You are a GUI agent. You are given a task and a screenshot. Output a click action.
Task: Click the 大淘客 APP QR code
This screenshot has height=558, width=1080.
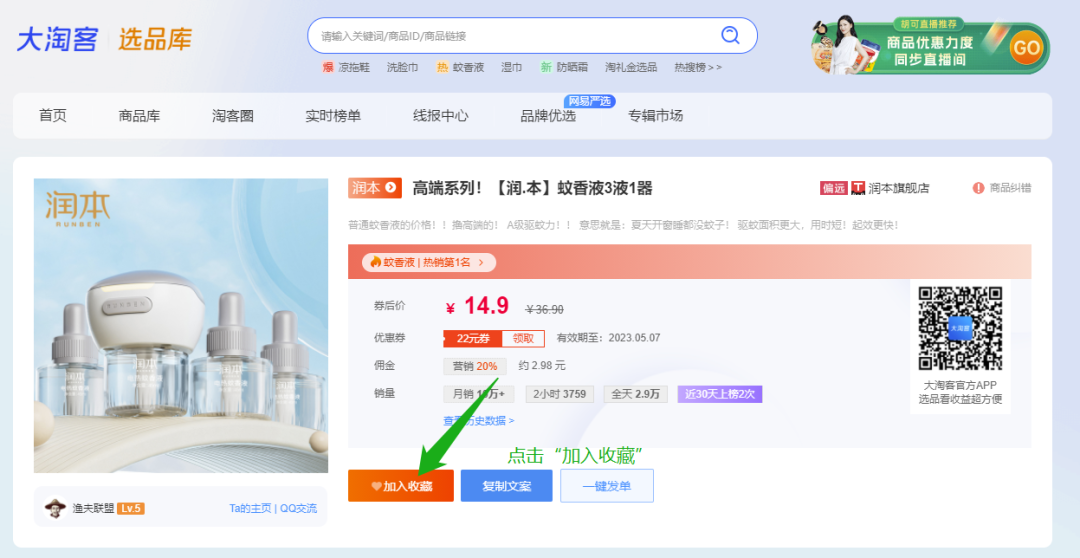[960, 328]
